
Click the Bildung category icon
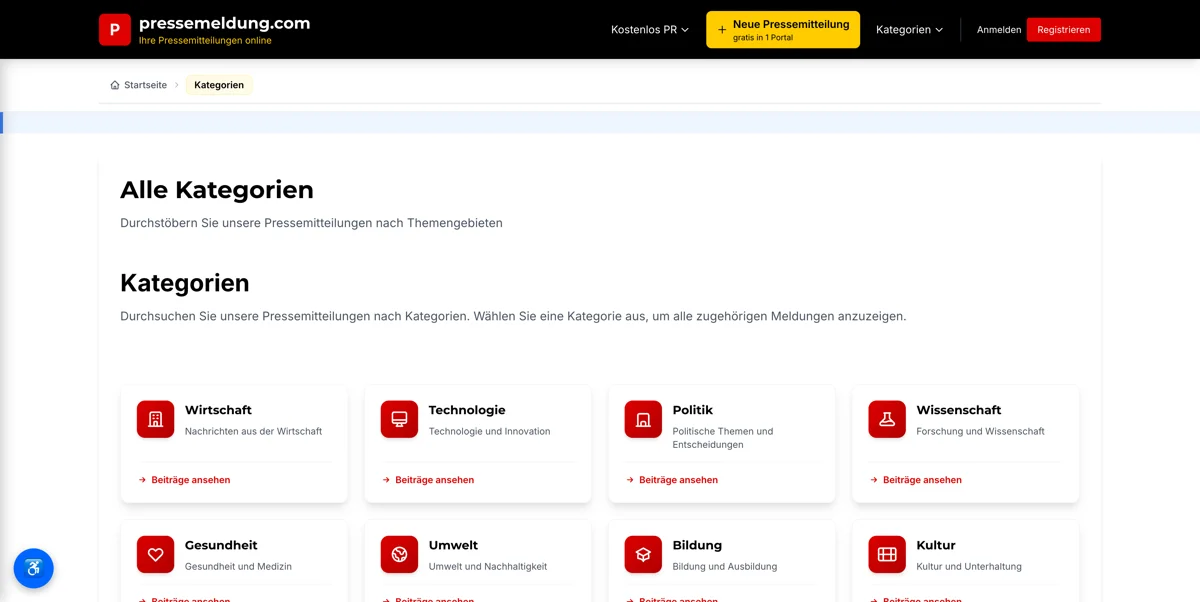point(642,554)
